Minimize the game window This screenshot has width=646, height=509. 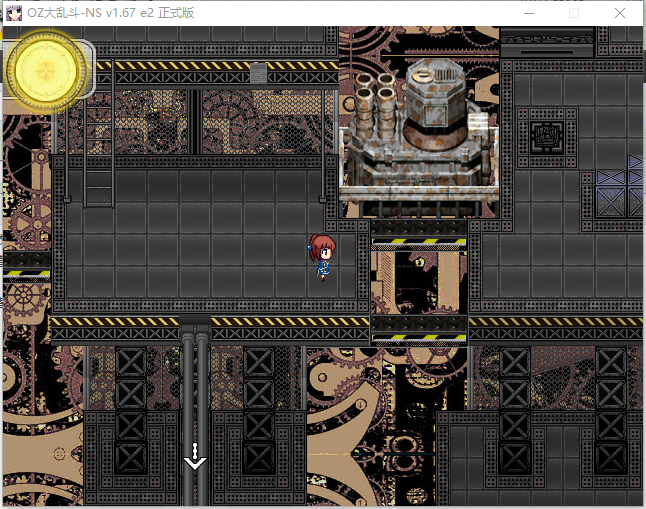point(529,13)
